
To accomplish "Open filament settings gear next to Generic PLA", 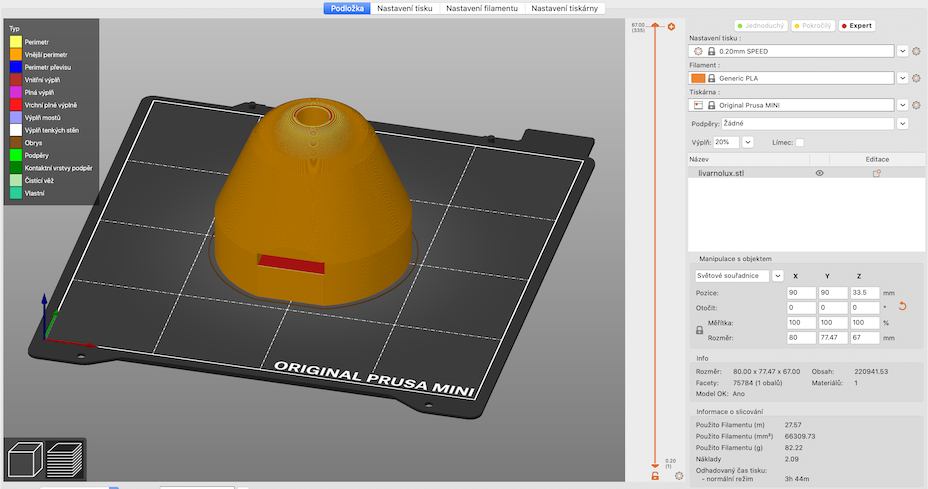I will coord(916,78).
